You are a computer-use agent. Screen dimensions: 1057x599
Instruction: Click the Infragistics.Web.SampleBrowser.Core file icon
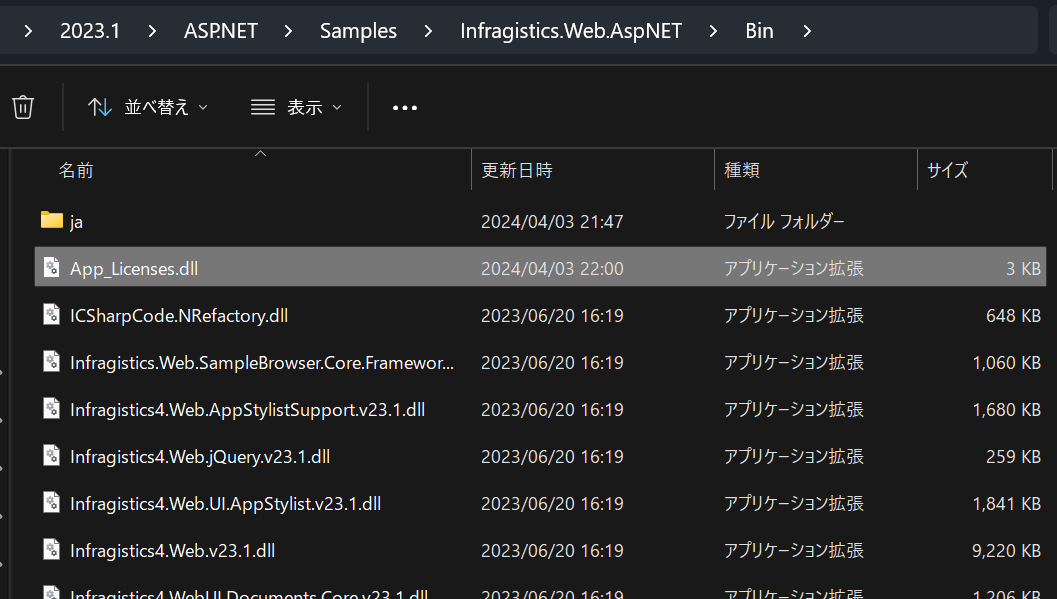[x=52, y=362]
